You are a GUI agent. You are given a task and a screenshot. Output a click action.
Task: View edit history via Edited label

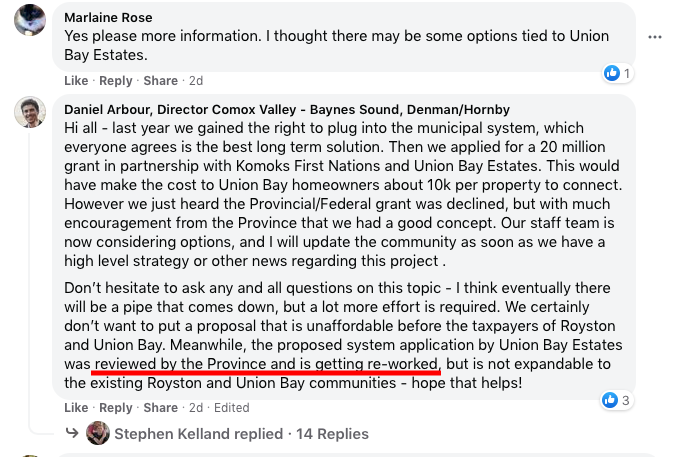click(x=231, y=408)
